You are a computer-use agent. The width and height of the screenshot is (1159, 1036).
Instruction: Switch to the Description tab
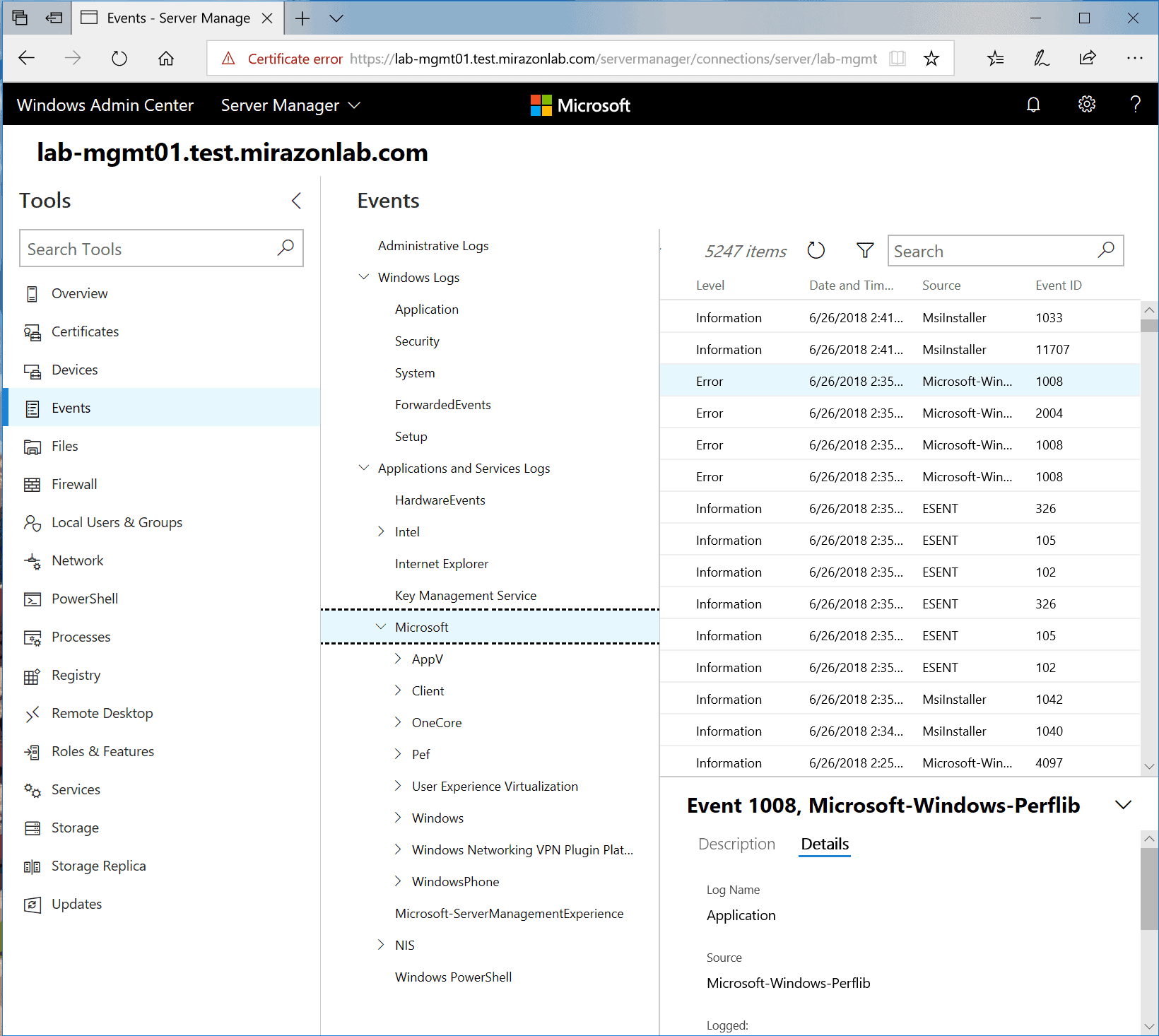coord(736,844)
